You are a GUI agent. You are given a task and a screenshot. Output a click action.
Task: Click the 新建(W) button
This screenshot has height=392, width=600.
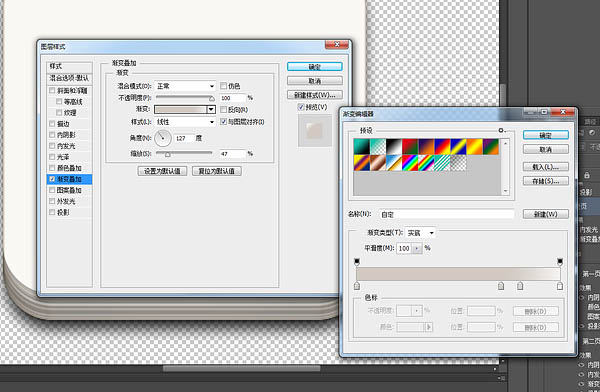click(x=546, y=214)
